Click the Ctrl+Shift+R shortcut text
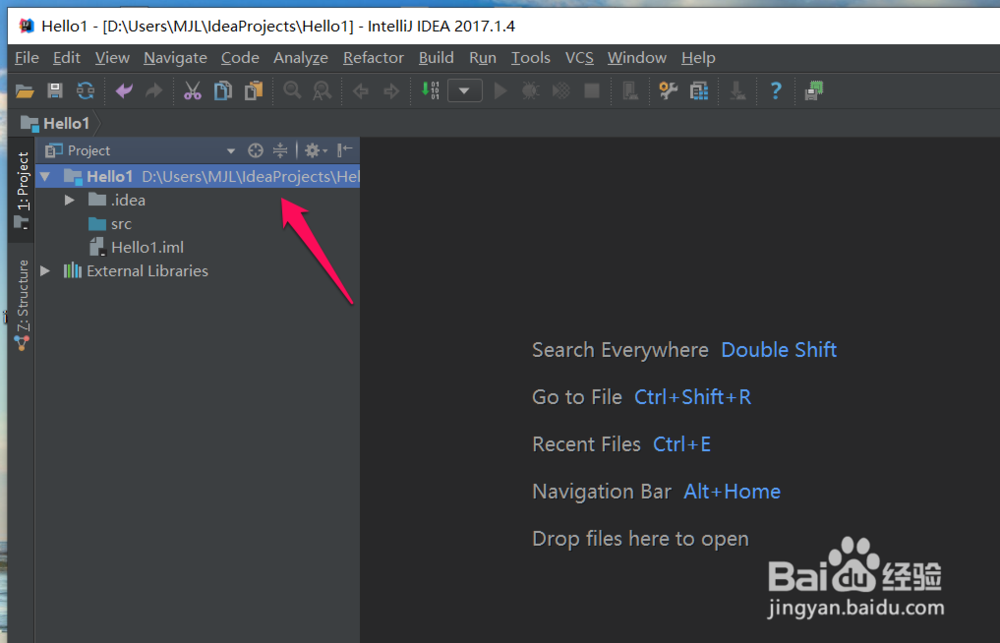 pyautogui.click(x=693, y=397)
